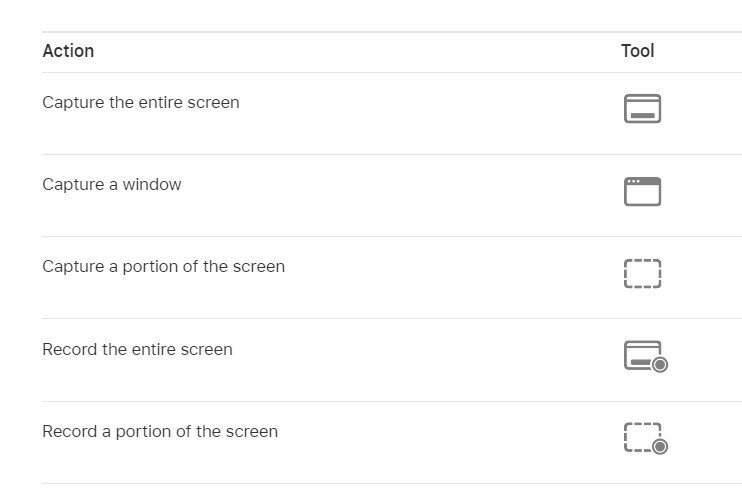Viewport: 742px width, 493px height.
Task: Select the "Capture a window" row label
Action: [112, 185]
